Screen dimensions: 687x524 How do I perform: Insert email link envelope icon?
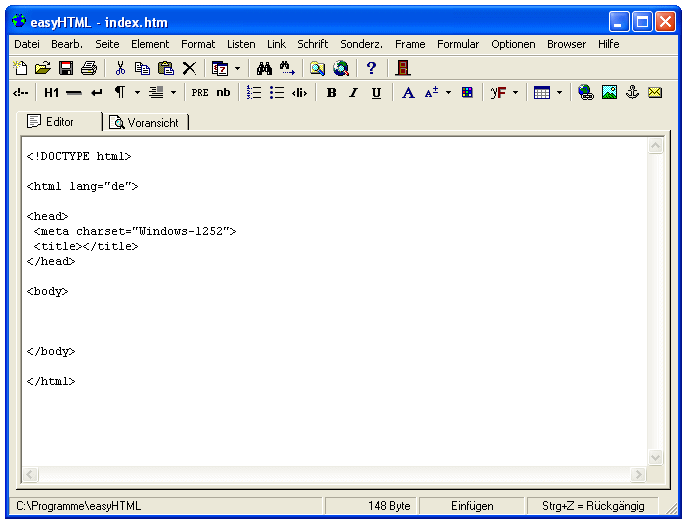[x=655, y=93]
